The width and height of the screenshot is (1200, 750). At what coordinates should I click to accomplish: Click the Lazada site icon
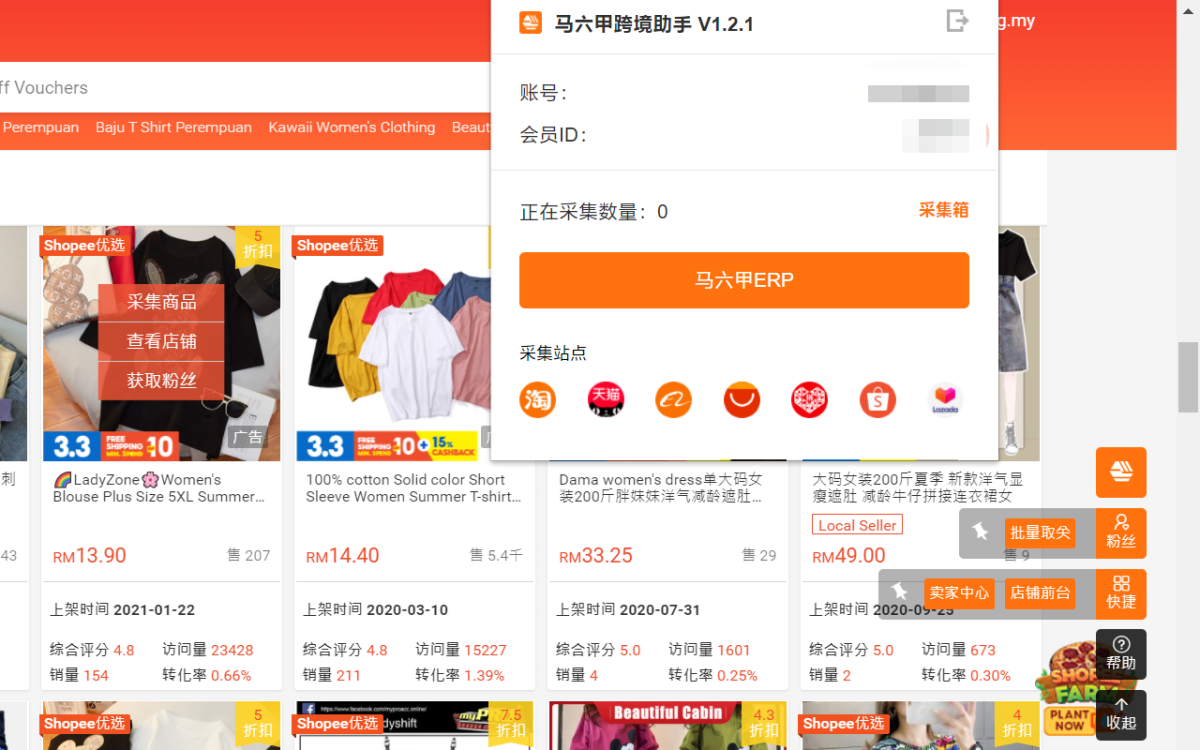945,400
